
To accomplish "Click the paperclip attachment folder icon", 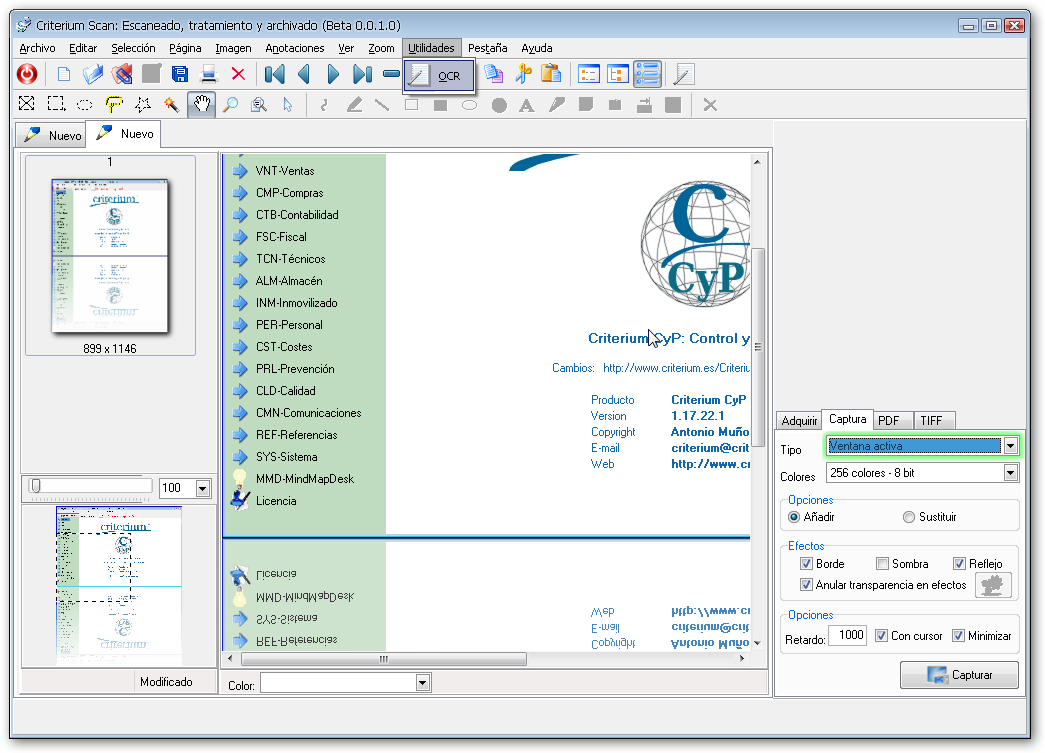I will click(122, 74).
